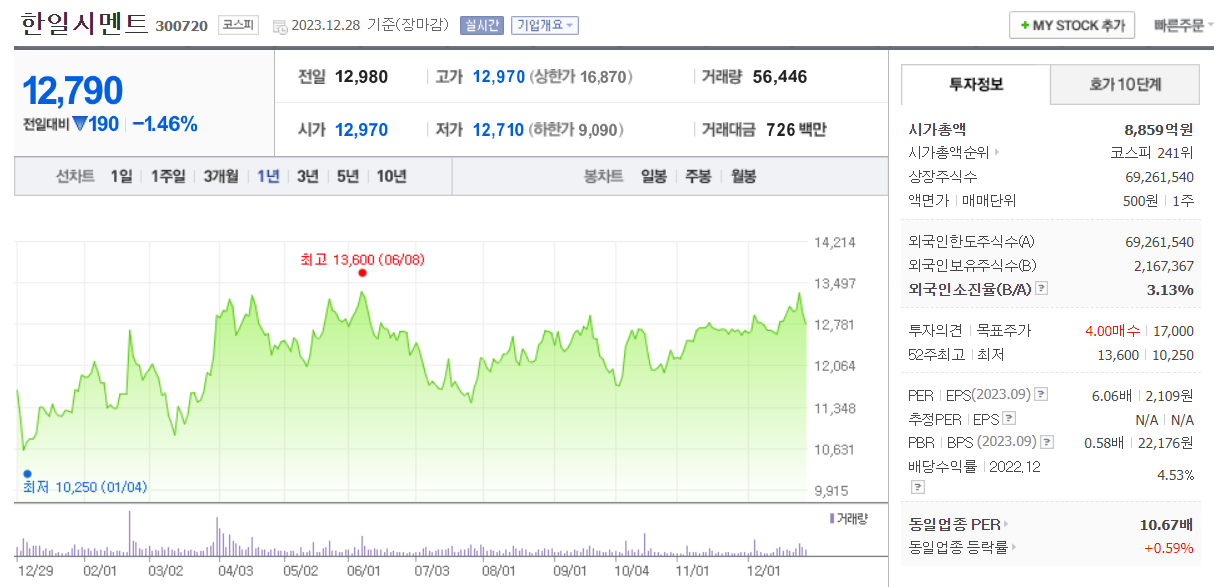
Task: Click the 동일업종 PER link
Action: pos(954,524)
